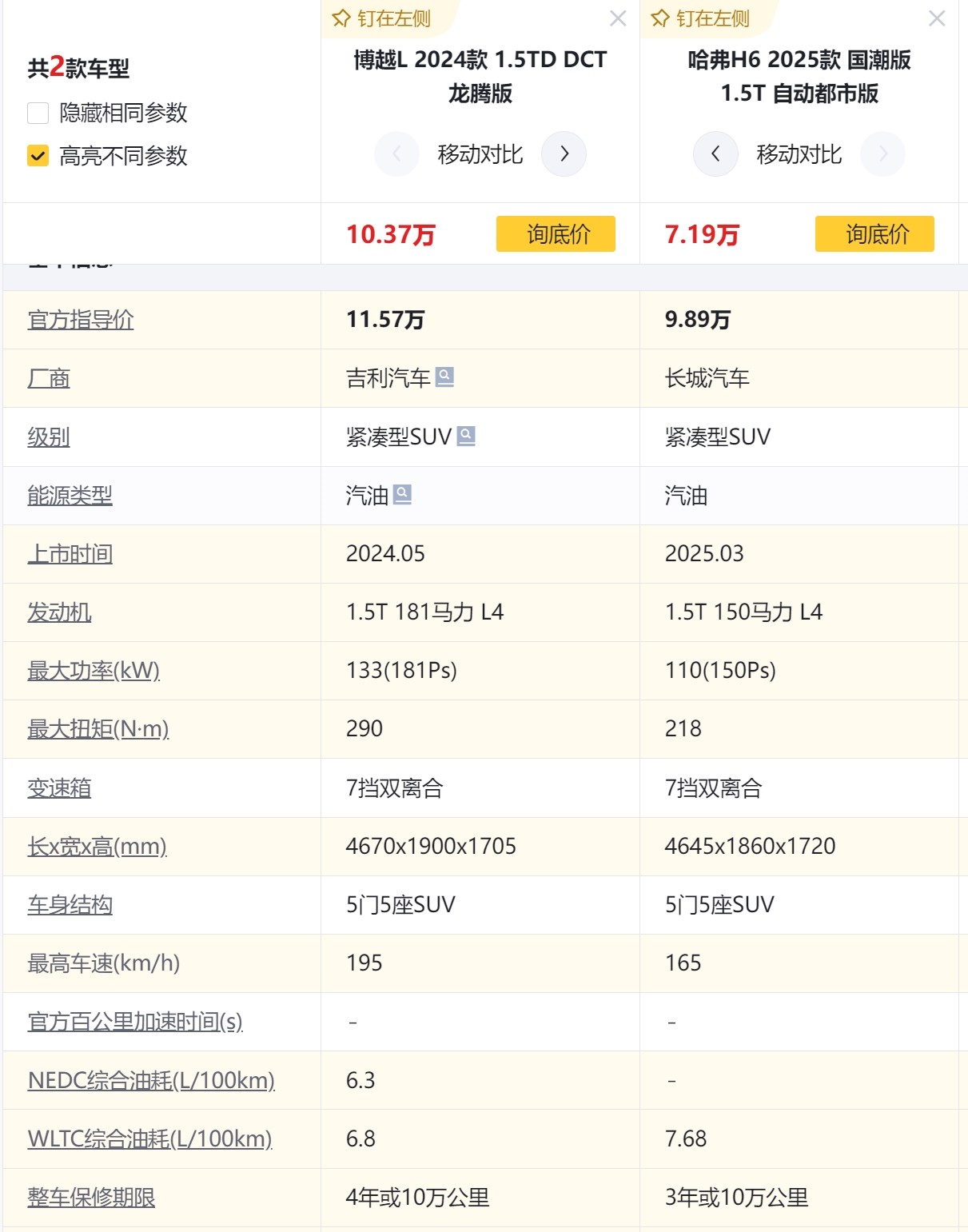Open 吉利汽车 manufacturer info icon
The image size is (968, 1232).
(444, 377)
